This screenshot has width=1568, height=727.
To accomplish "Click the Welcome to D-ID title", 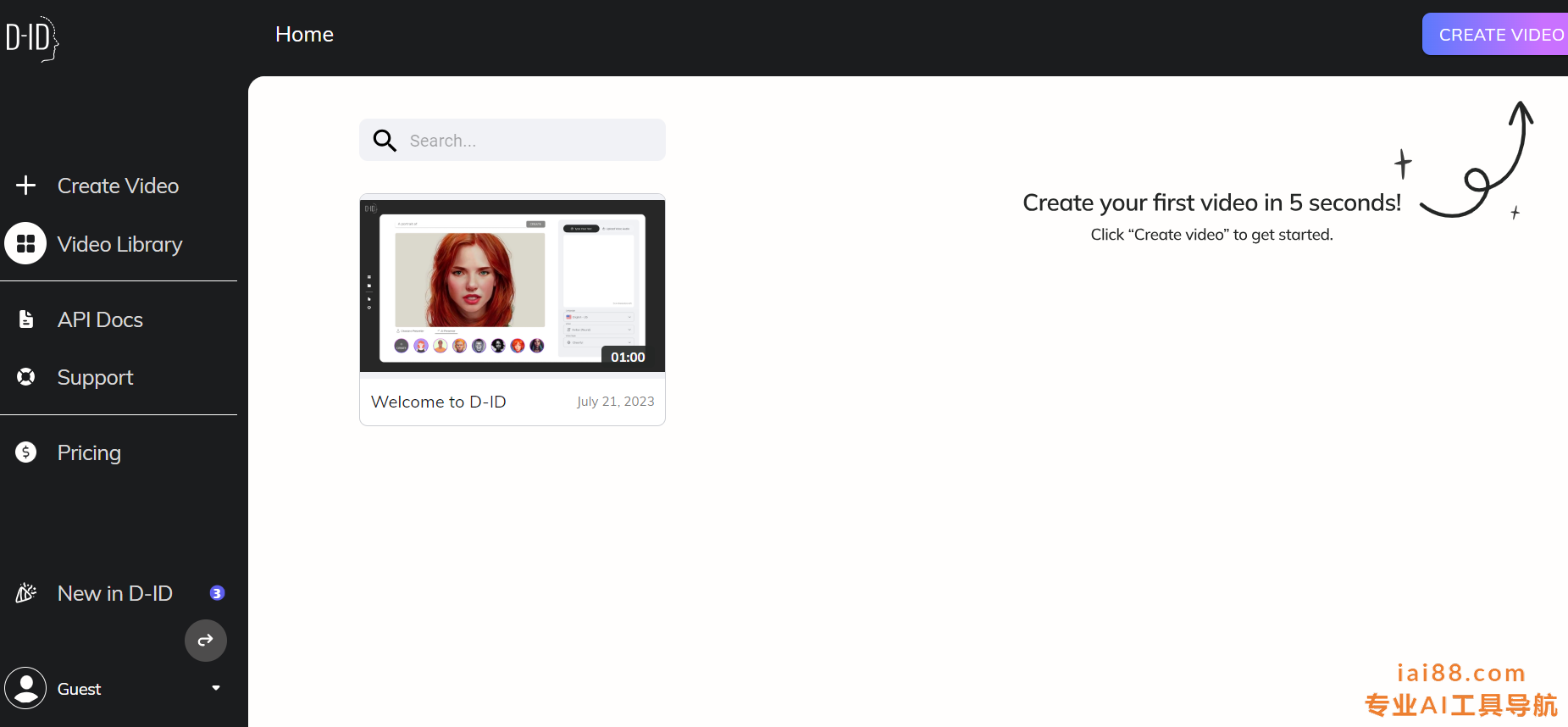I will pyautogui.click(x=439, y=402).
